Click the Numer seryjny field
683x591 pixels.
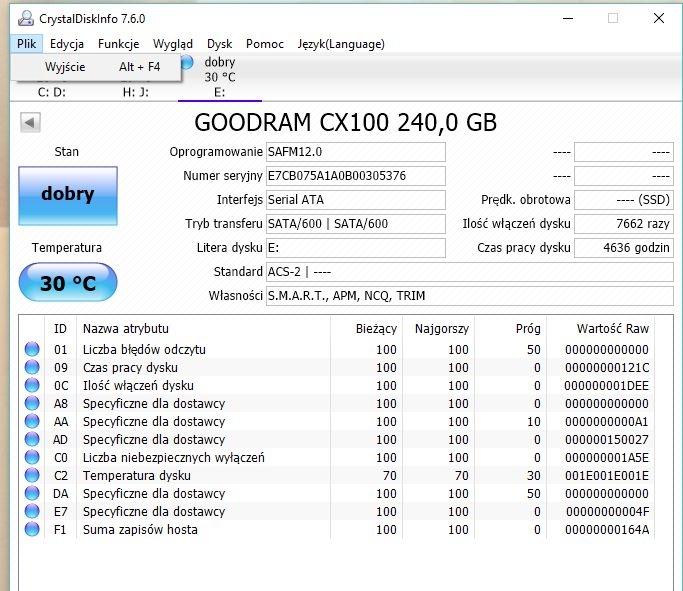click(355, 176)
